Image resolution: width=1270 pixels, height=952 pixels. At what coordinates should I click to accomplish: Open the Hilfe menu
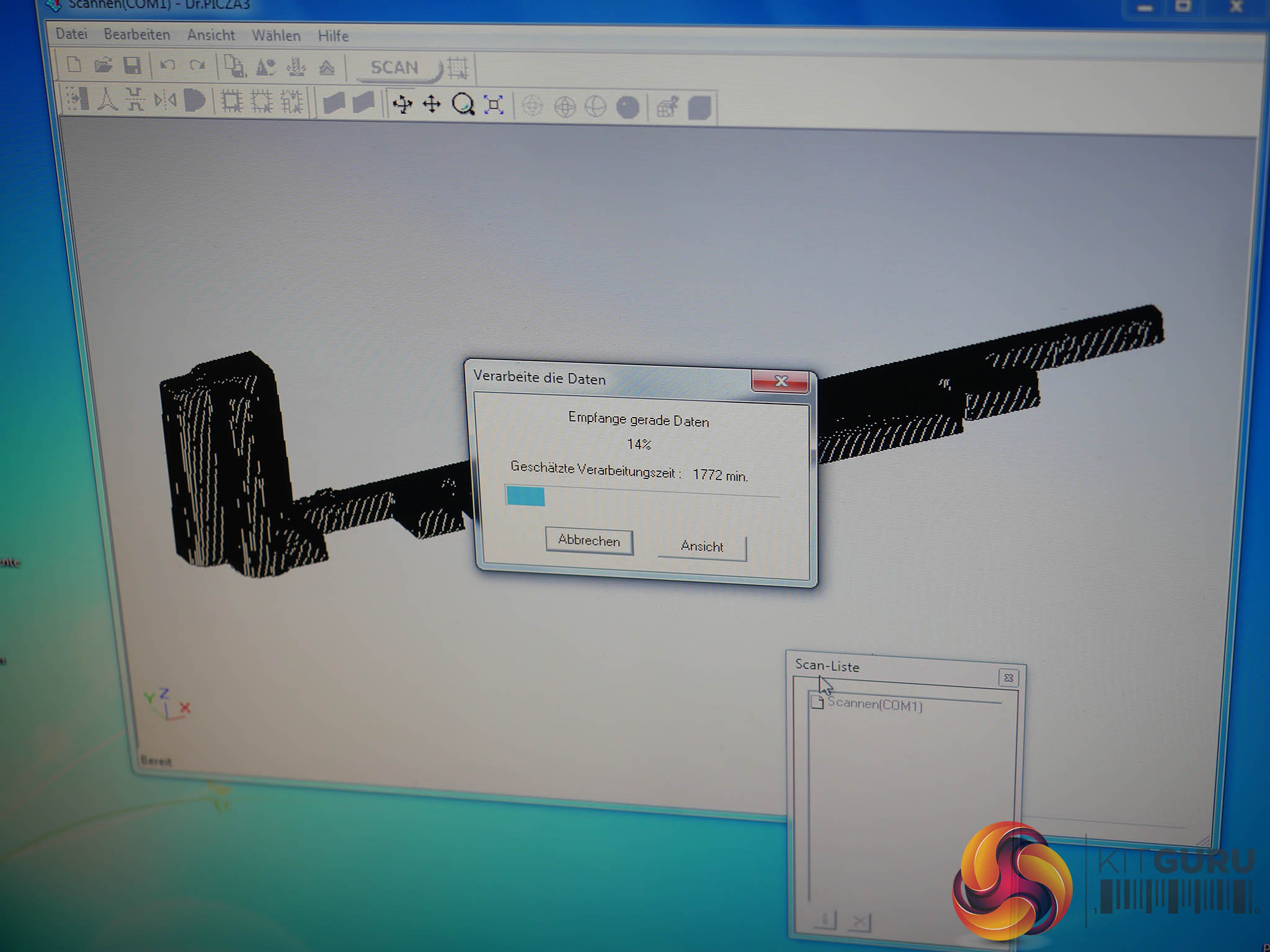pos(333,37)
